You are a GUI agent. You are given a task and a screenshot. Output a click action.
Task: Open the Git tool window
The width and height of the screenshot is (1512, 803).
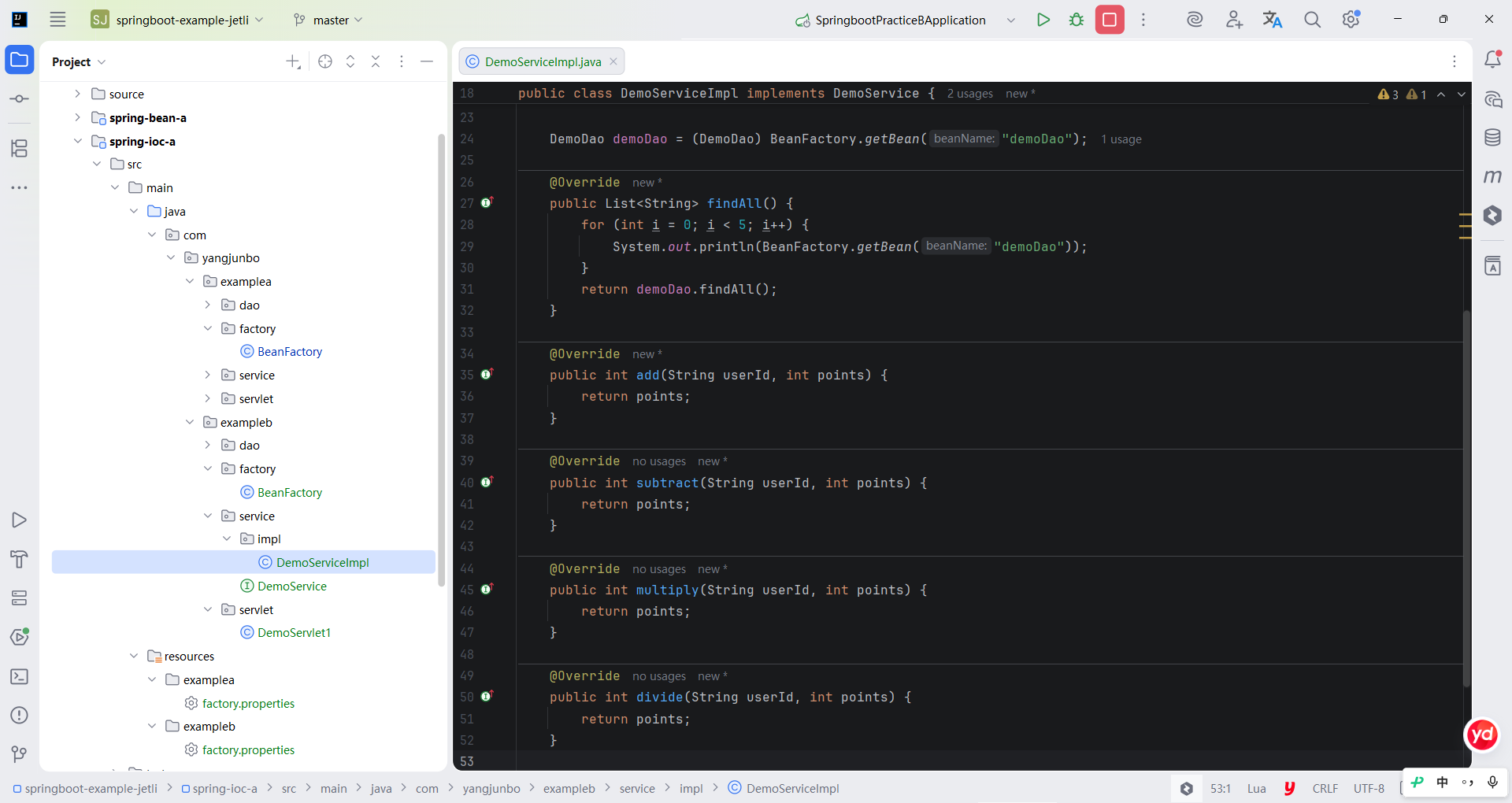click(20, 754)
